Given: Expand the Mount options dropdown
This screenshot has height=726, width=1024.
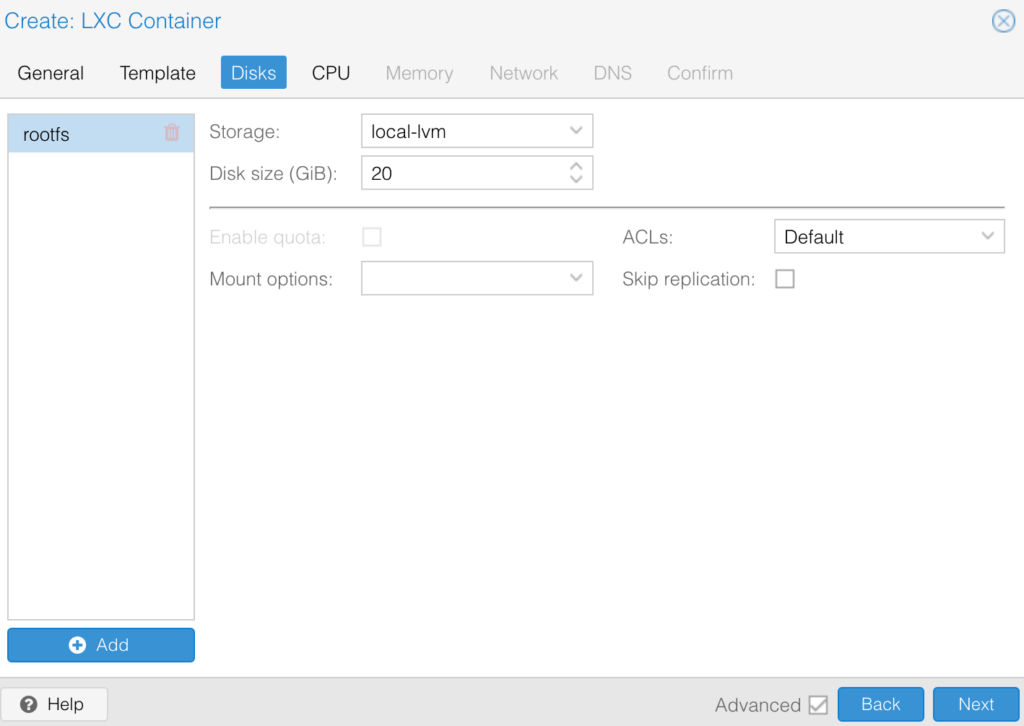Looking at the screenshot, I should tap(477, 278).
